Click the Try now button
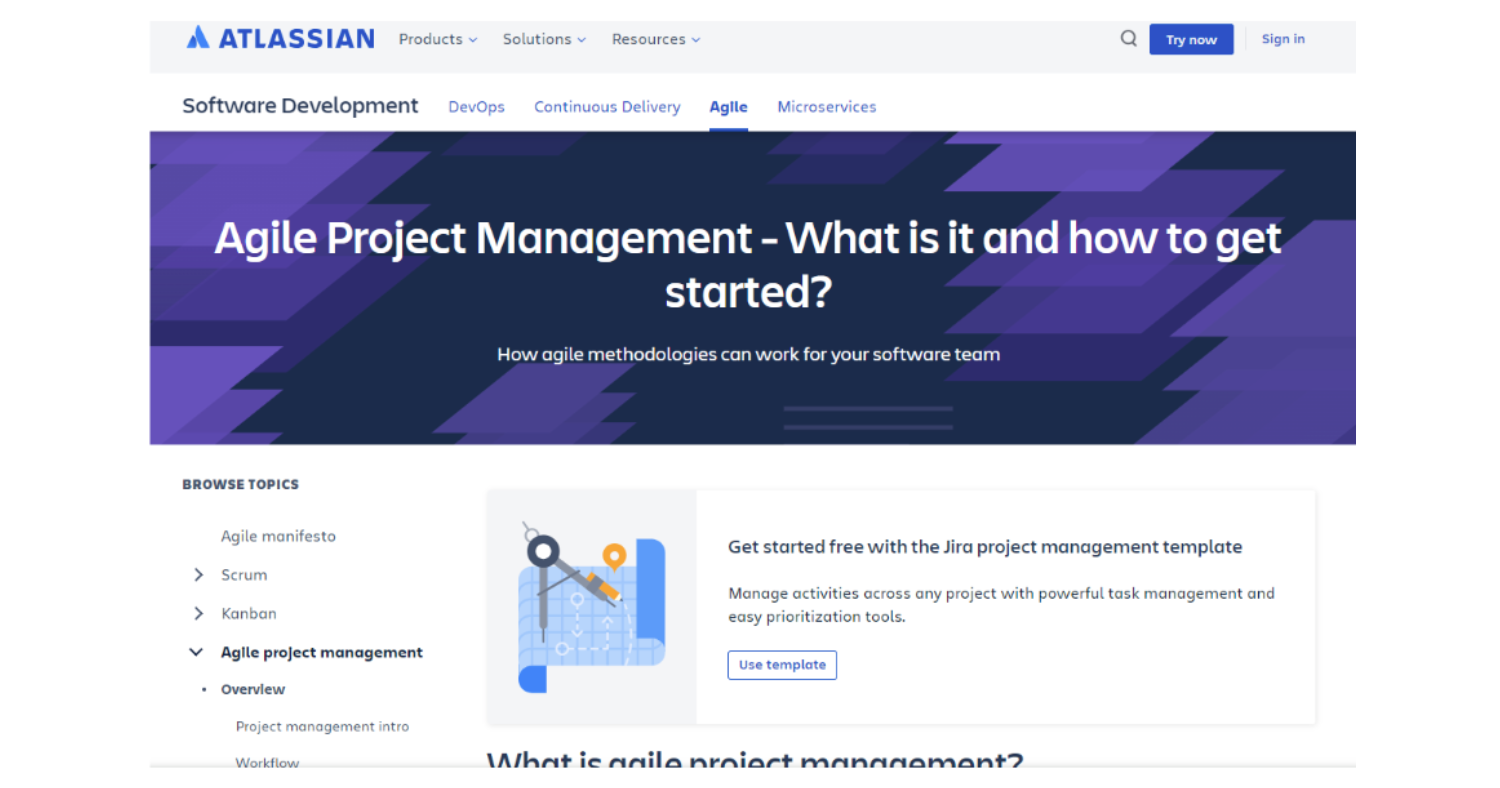Screen dimensions: 1500x788 tap(1191, 39)
